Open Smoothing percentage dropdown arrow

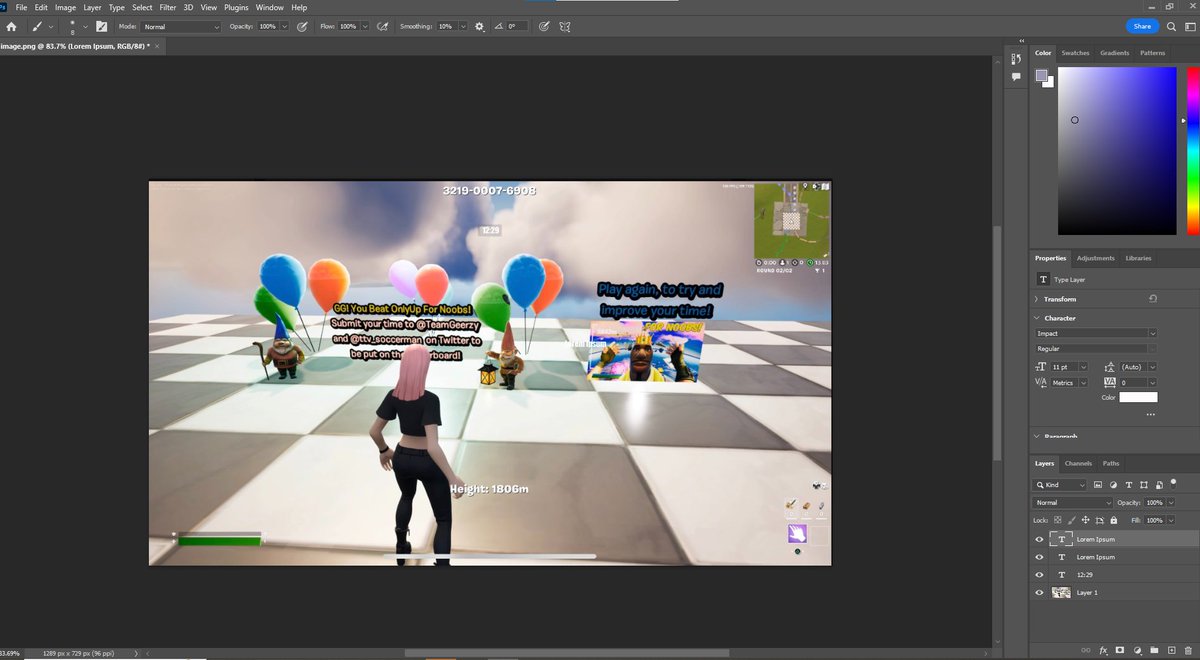[463, 27]
